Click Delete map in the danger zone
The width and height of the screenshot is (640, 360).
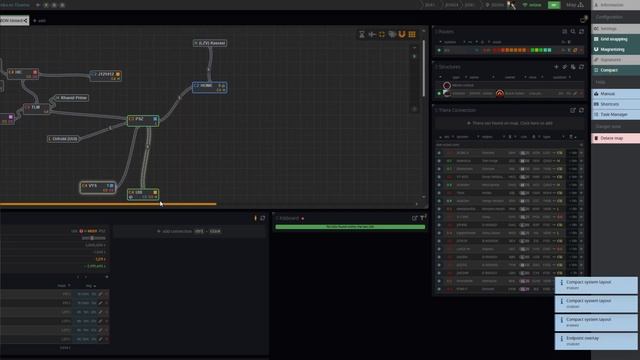point(616,138)
